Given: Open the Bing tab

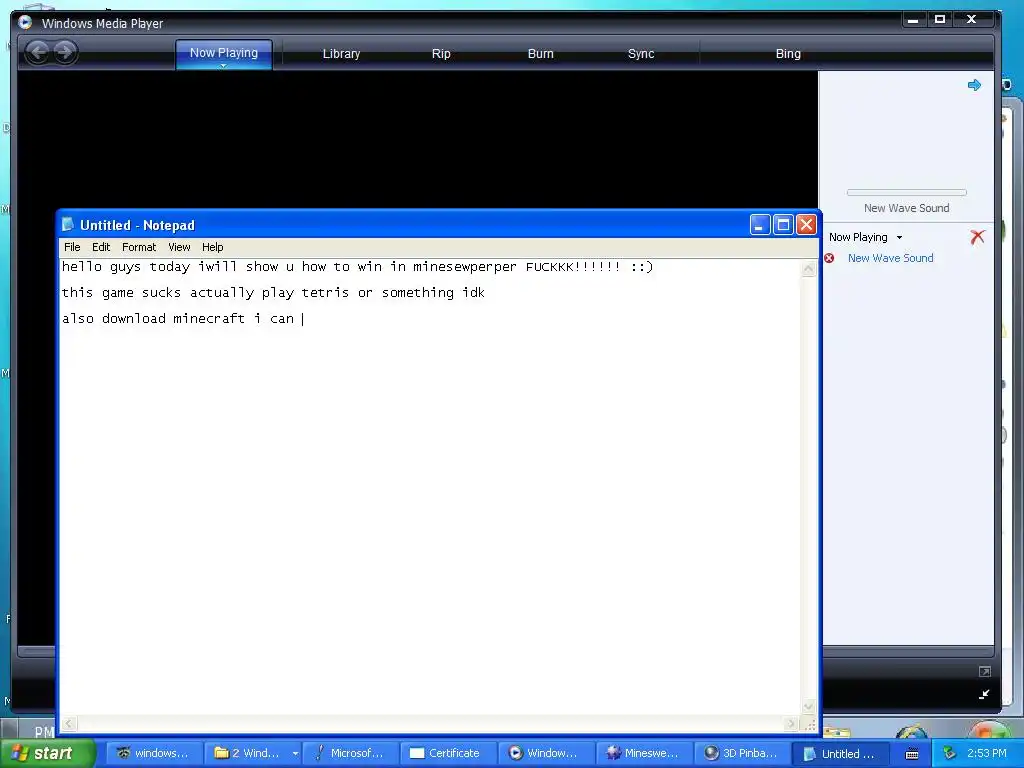Looking at the screenshot, I should 788,54.
